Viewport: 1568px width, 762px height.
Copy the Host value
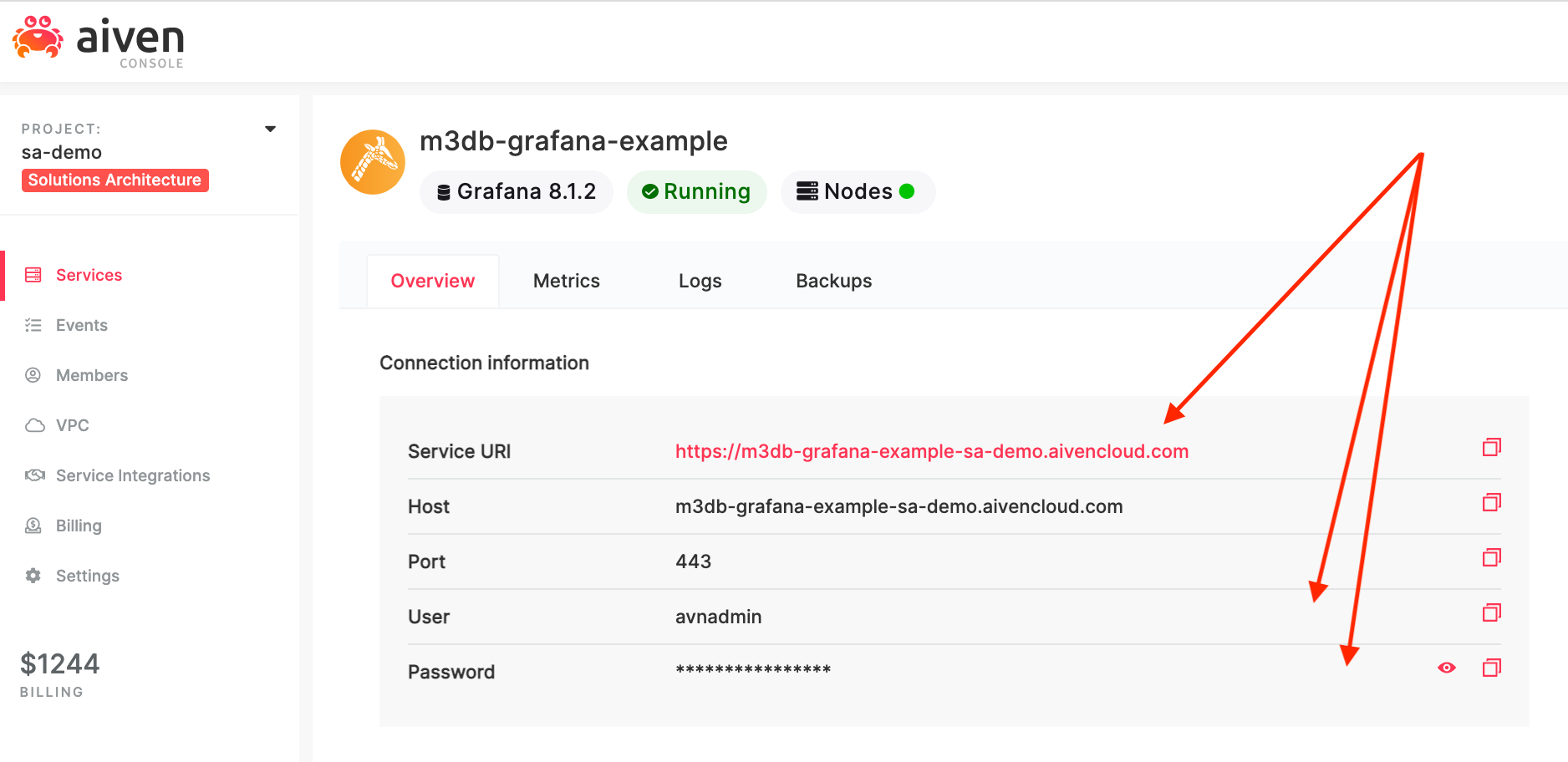(1492, 502)
